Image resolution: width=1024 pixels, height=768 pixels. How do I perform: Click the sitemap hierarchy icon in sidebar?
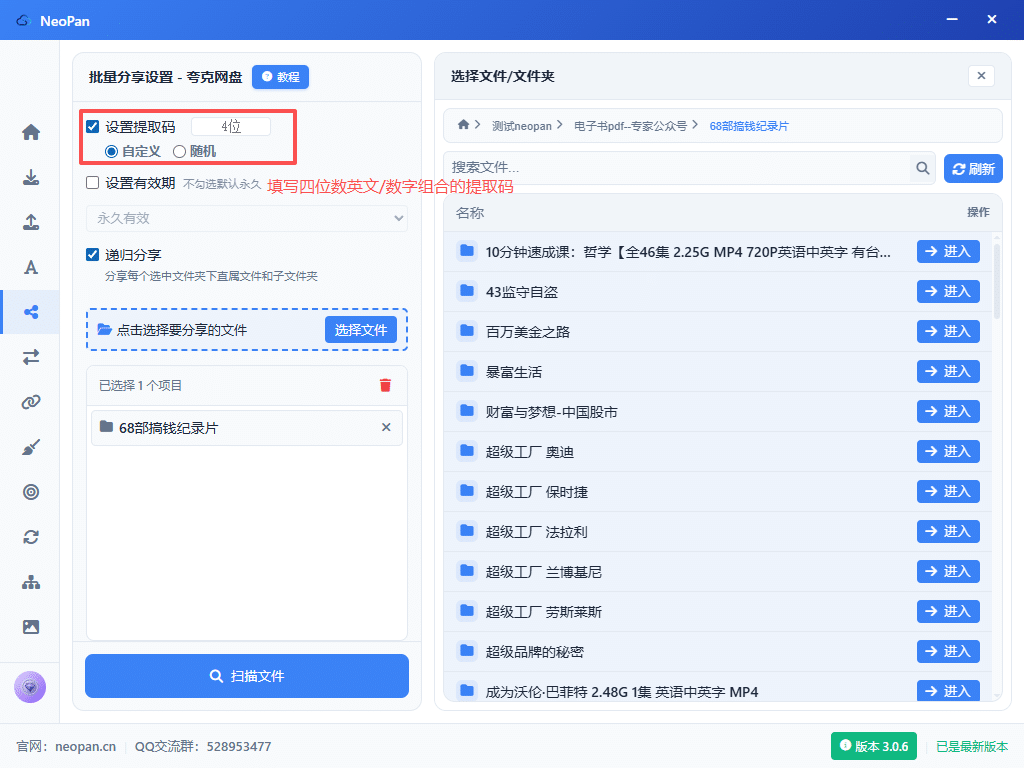(31, 582)
